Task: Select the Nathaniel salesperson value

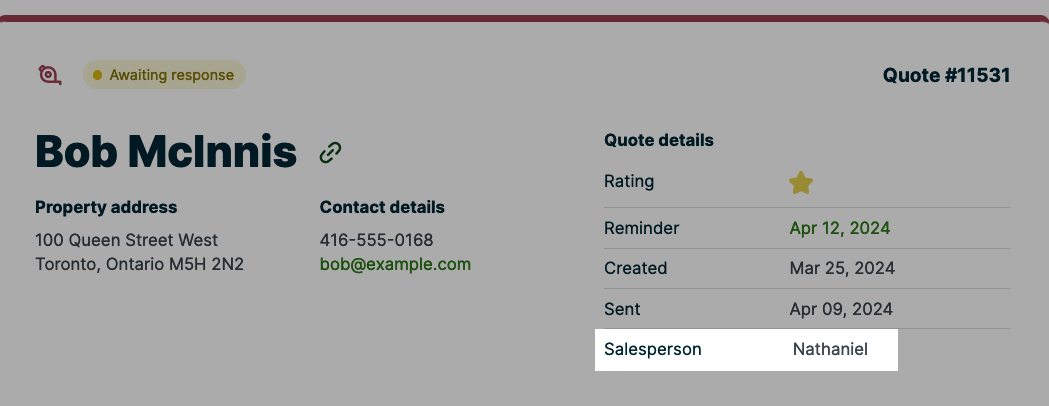Action: (830, 349)
